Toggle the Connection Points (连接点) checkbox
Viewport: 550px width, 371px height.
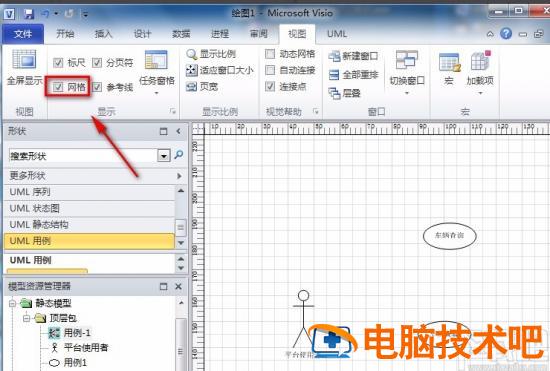click(x=270, y=86)
